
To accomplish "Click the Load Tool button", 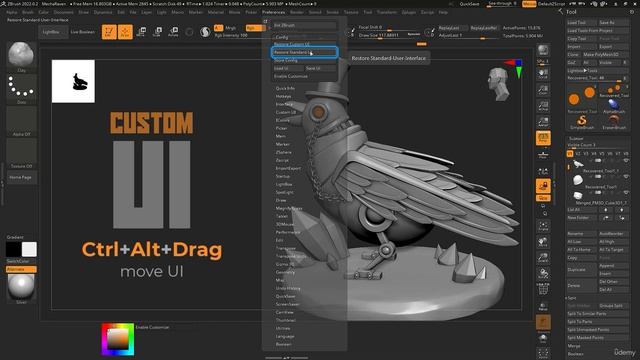I will tap(582, 22).
